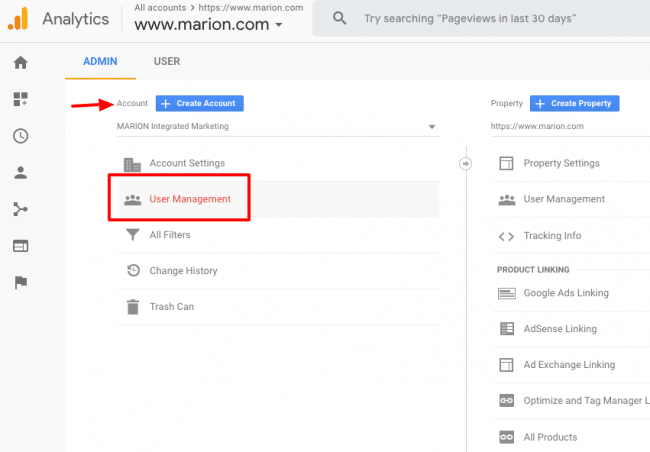
Task: Click the search magnifier icon
Action: click(x=340, y=19)
